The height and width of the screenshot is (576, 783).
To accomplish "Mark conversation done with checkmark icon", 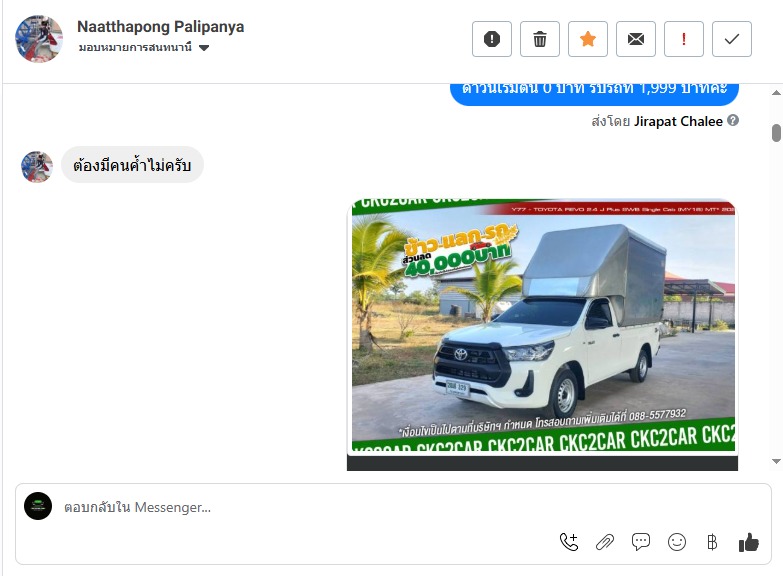I will 732,39.
